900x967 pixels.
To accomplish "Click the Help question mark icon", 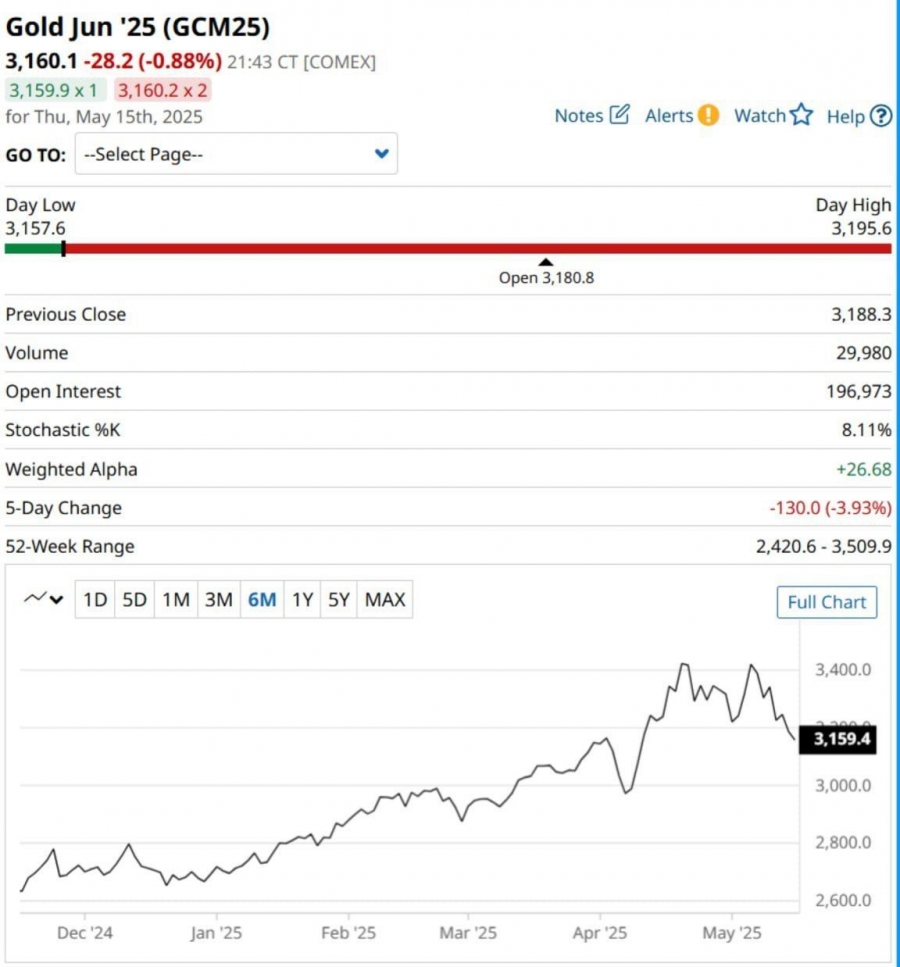I will pos(881,116).
